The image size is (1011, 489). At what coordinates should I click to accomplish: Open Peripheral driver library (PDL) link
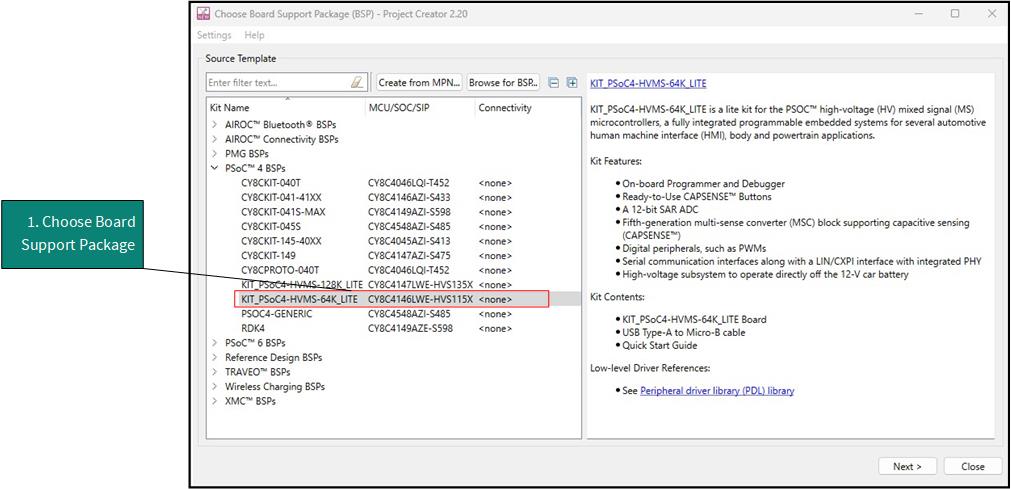[717, 391]
